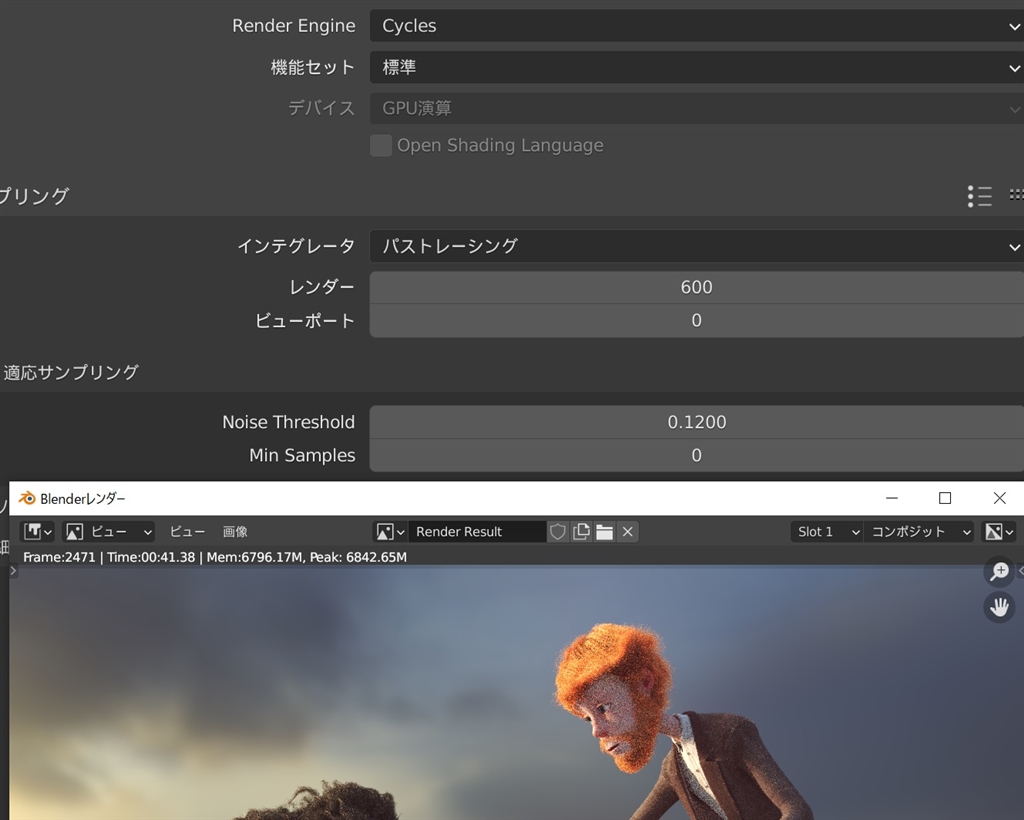The image size is (1024, 820).
Task: Expand the left toolbar arrow in render window
Action: (13, 571)
